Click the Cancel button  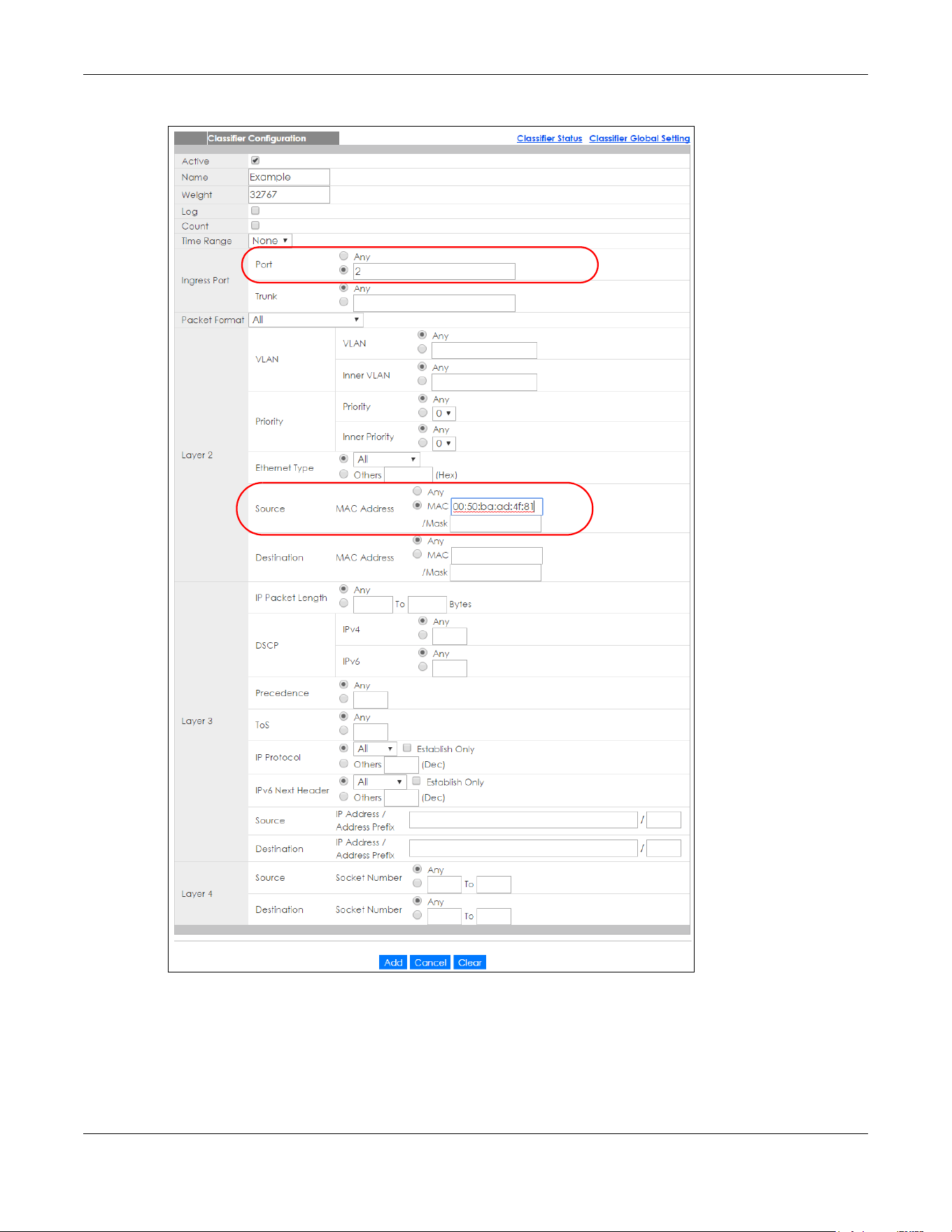[430, 963]
